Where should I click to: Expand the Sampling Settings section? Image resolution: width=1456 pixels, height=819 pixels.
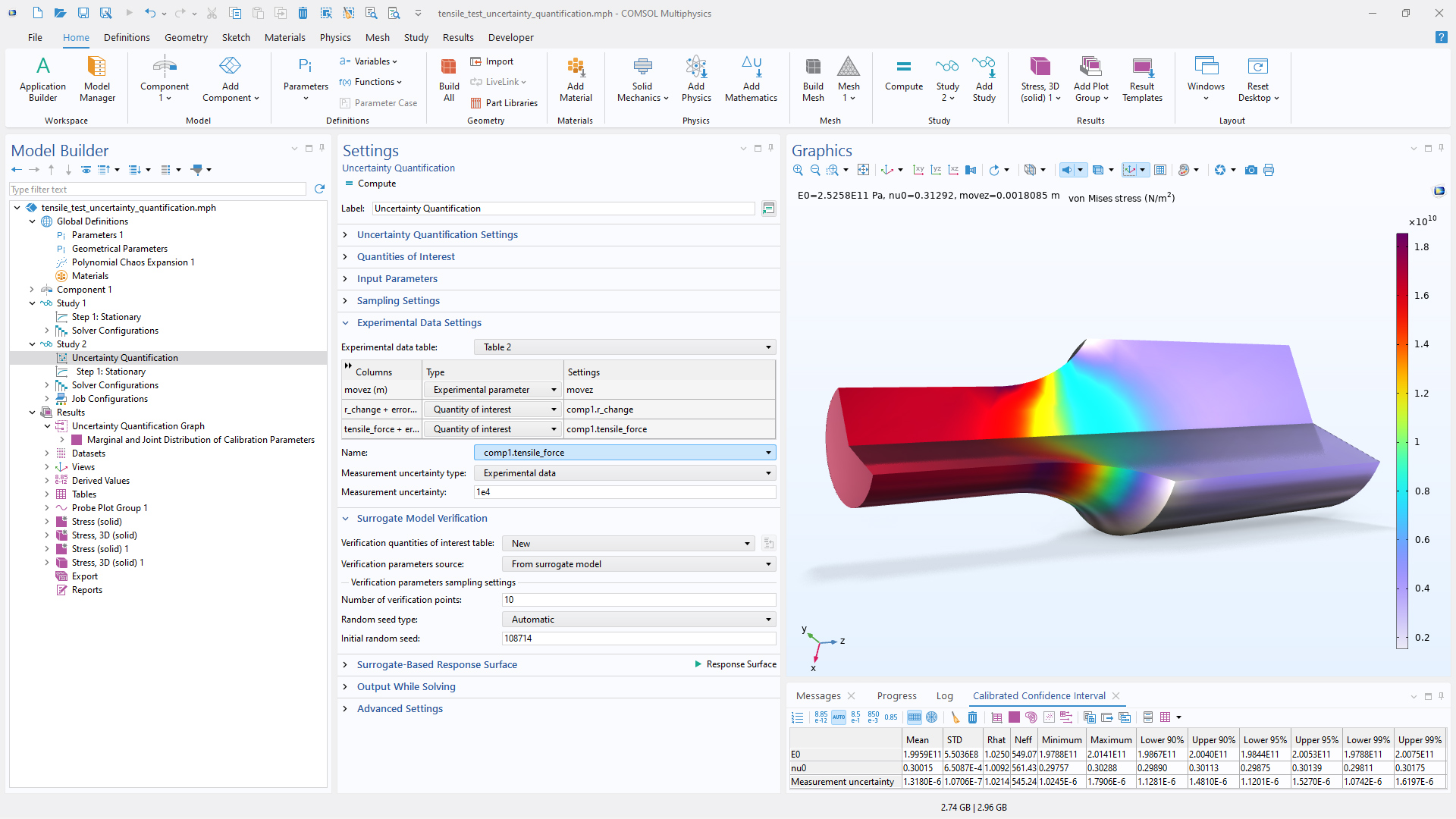click(x=398, y=301)
